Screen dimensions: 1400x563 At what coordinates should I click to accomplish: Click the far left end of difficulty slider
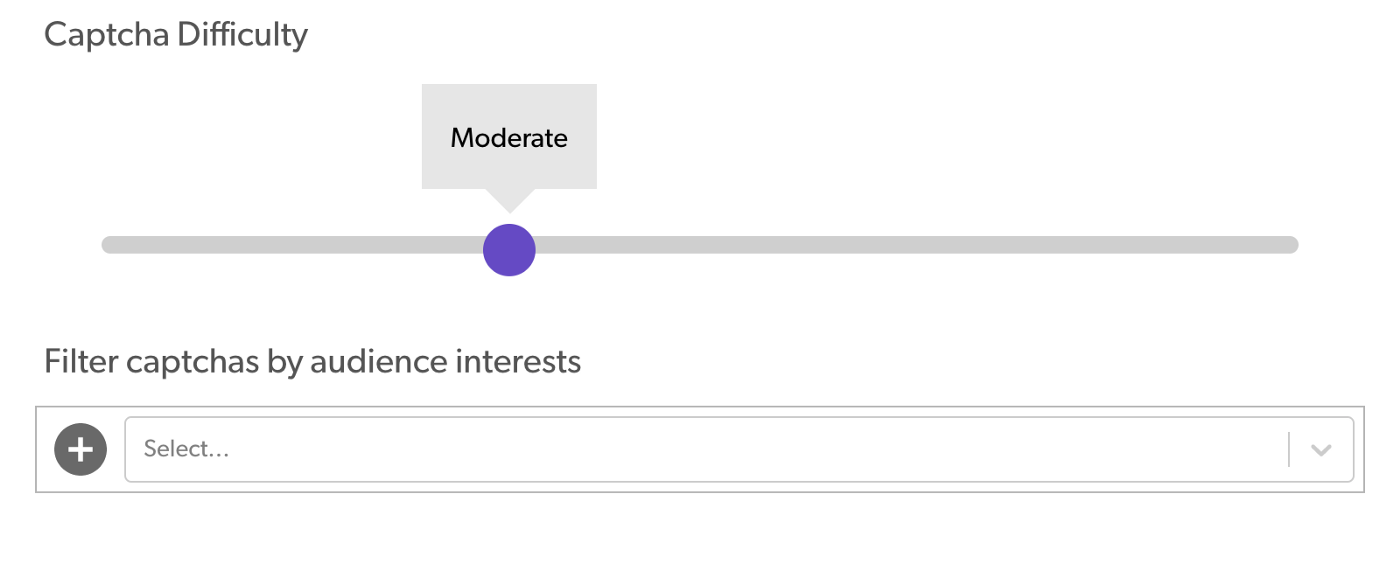pos(110,245)
